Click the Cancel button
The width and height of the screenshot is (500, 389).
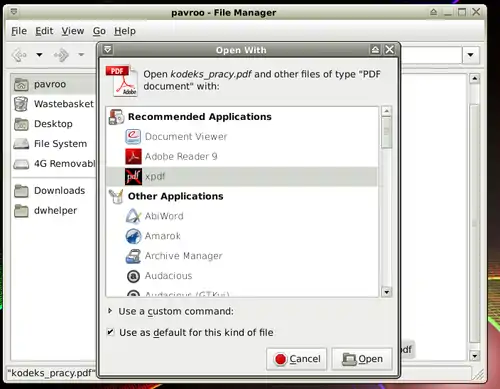tap(296, 359)
